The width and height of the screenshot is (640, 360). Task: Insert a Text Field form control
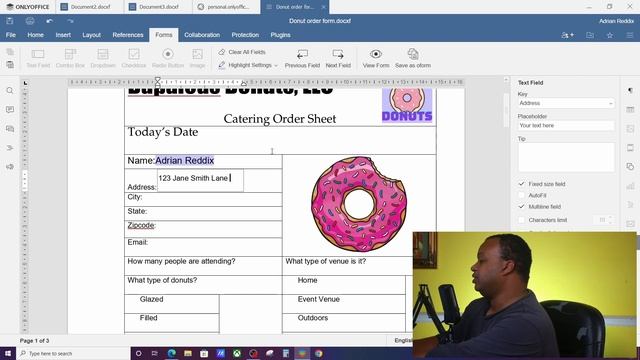38,58
